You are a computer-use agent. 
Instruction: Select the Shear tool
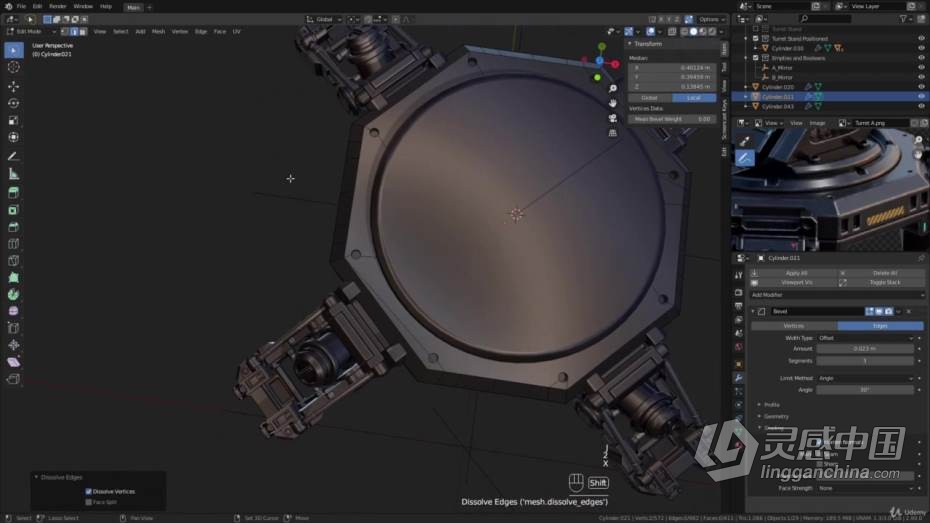pos(14,362)
